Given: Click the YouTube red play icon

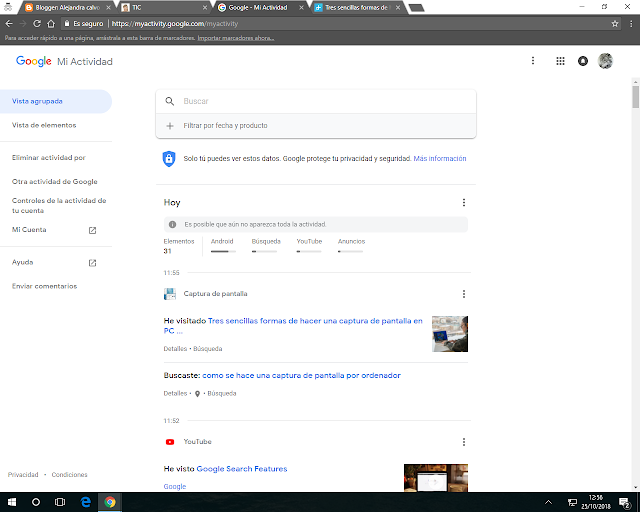Looking at the screenshot, I should 170,442.
